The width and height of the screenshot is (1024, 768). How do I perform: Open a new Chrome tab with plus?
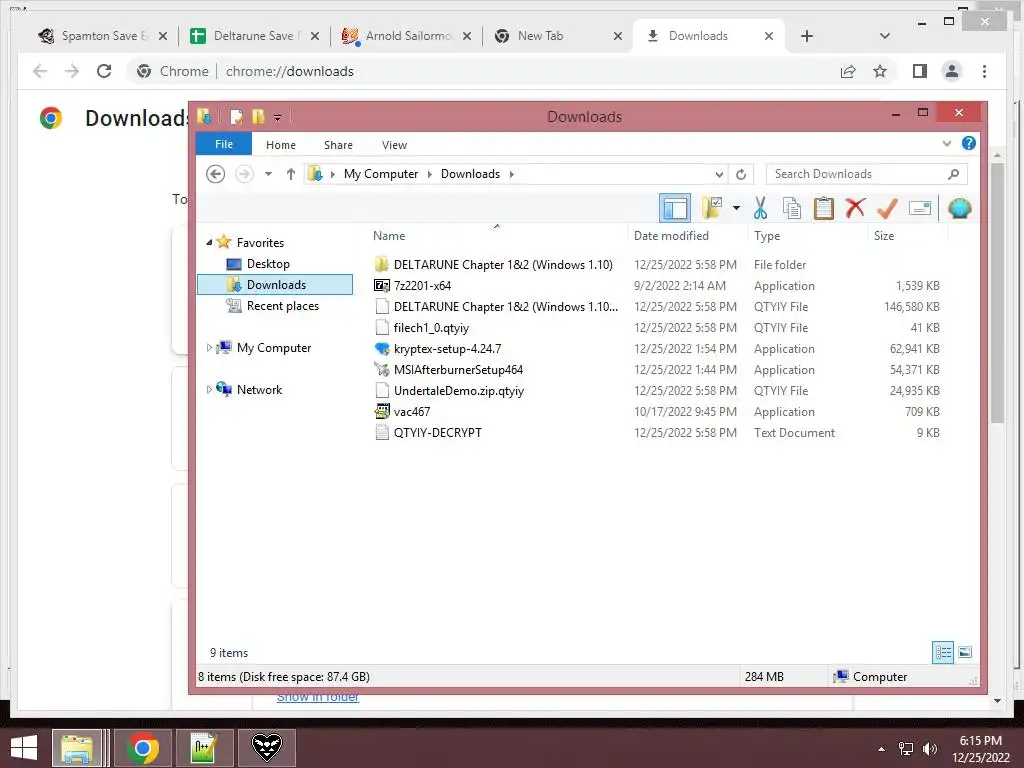[x=807, y=36]
